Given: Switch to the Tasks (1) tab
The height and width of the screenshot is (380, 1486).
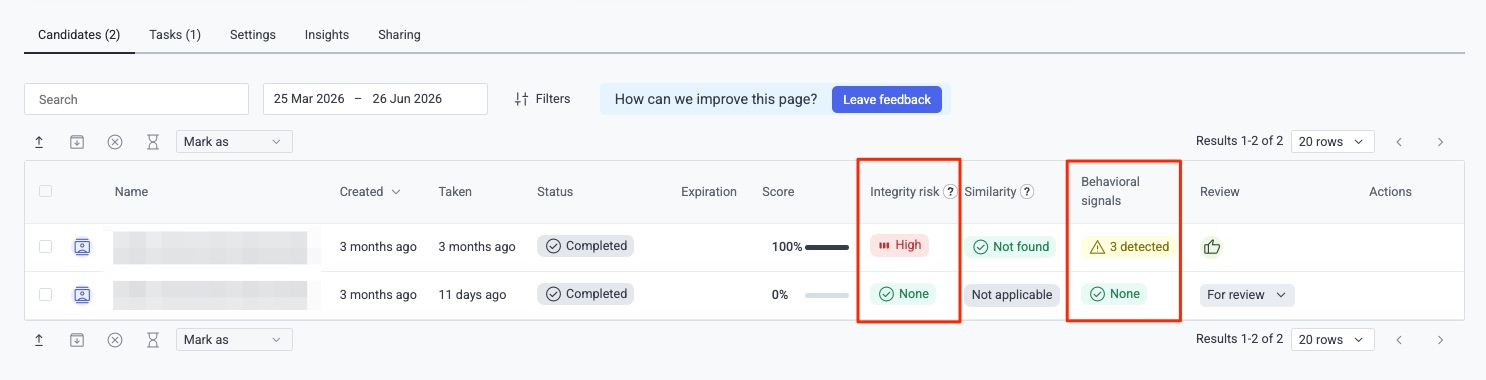Looking at the screenshot, I should 175,35.
